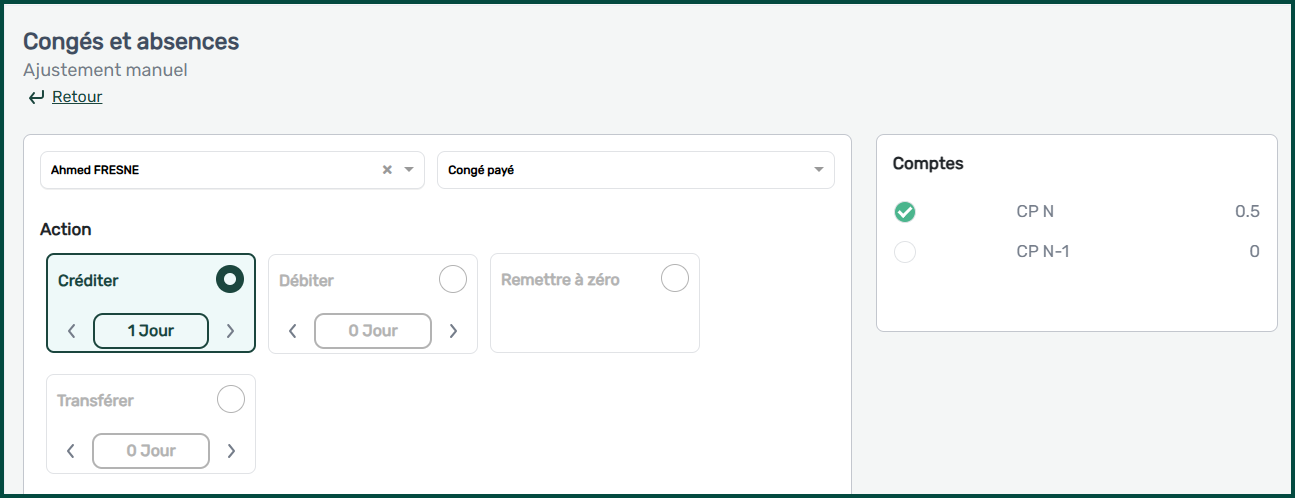1295x498 pixels.
Task: Increase the Débiter day count
Action: (453, 331)
